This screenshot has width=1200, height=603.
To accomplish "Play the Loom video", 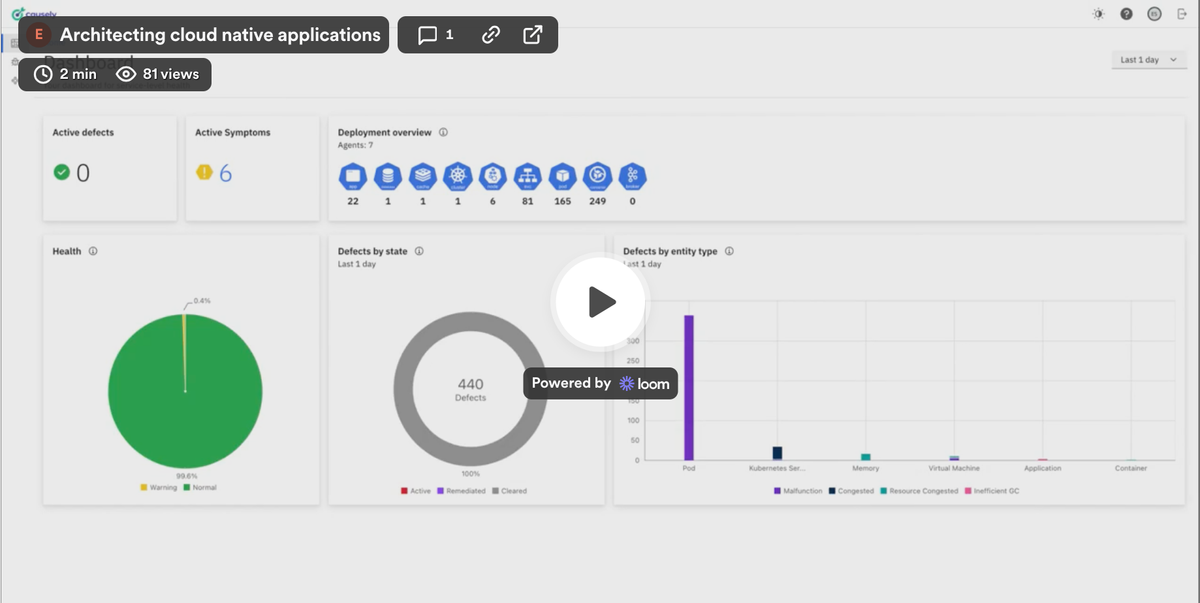I will coord(600,302).
